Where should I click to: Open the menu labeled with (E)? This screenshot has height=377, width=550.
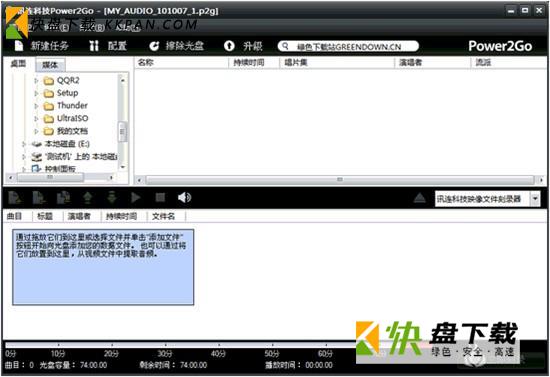coord(56,27)
